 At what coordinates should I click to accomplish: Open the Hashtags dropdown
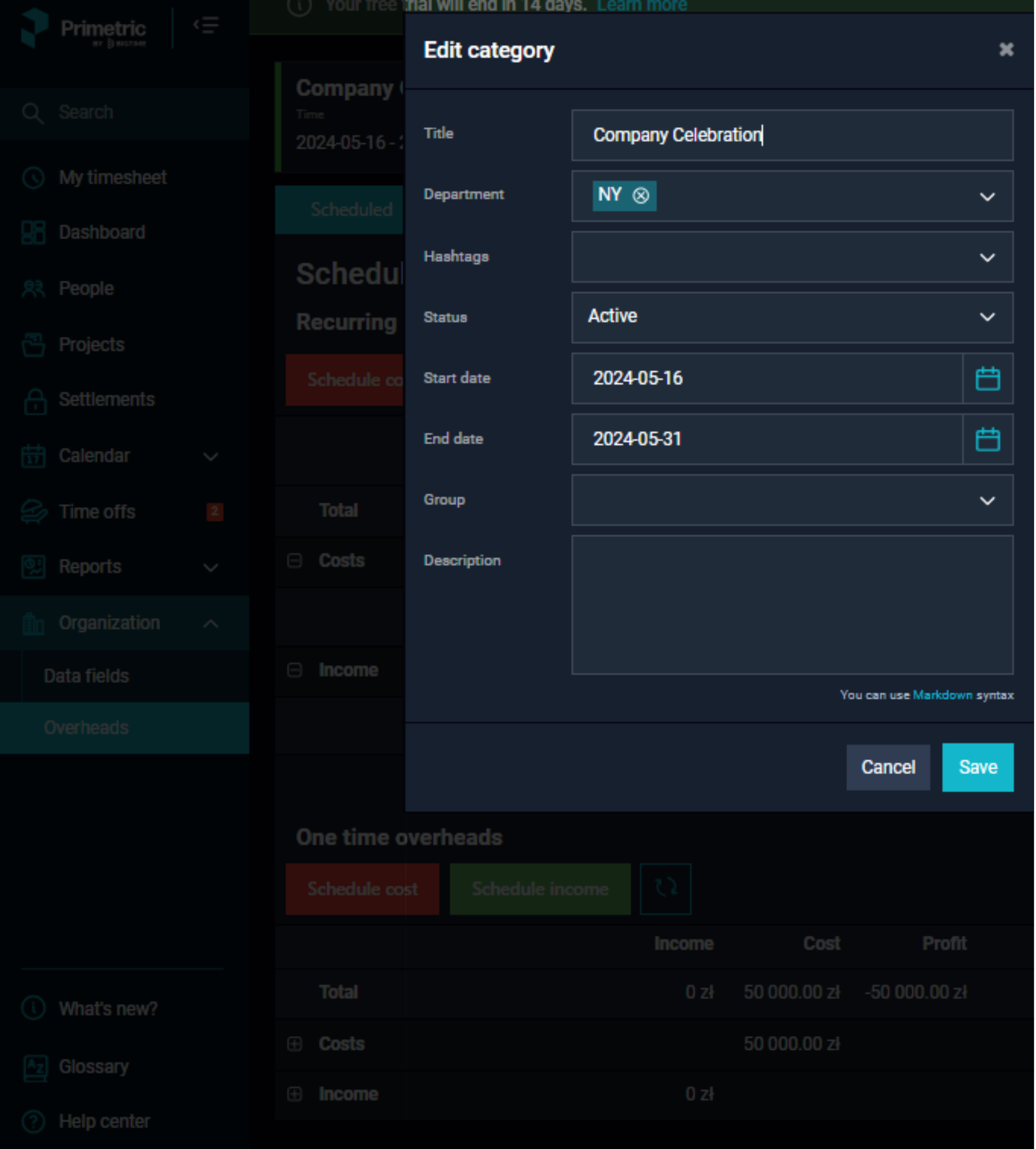coord(792,257)
